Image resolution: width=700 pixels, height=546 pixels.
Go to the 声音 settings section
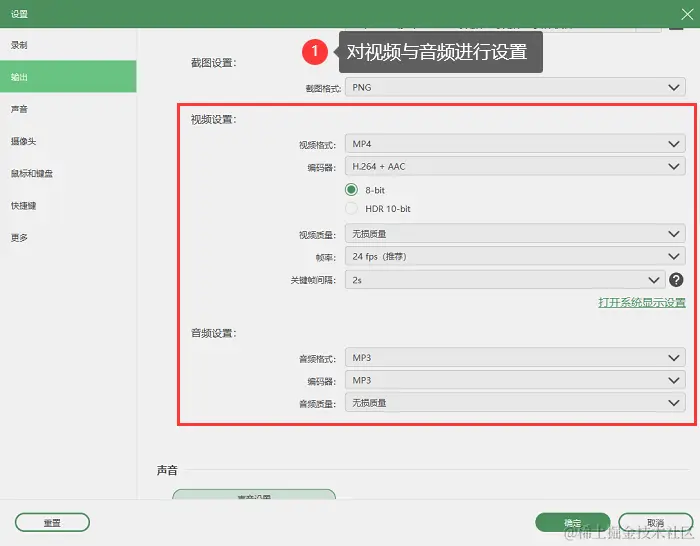[68, 109]
